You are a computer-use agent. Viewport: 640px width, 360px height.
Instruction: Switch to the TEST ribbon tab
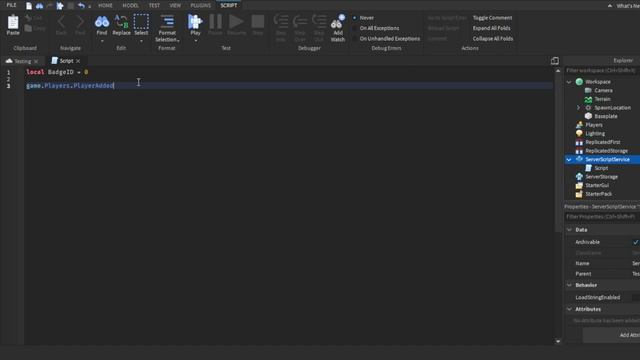click(x=154, y=5)
